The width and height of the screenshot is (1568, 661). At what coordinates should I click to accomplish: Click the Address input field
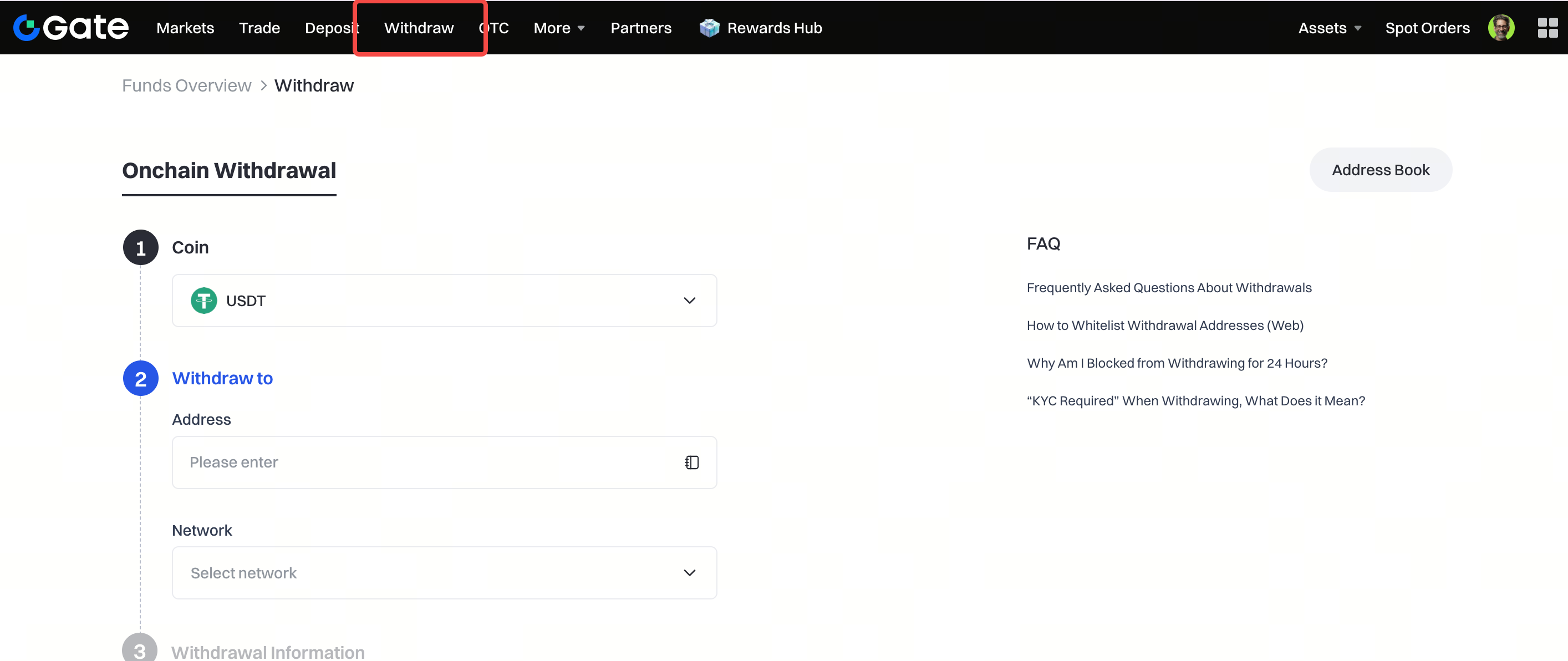tap(444, 462)
